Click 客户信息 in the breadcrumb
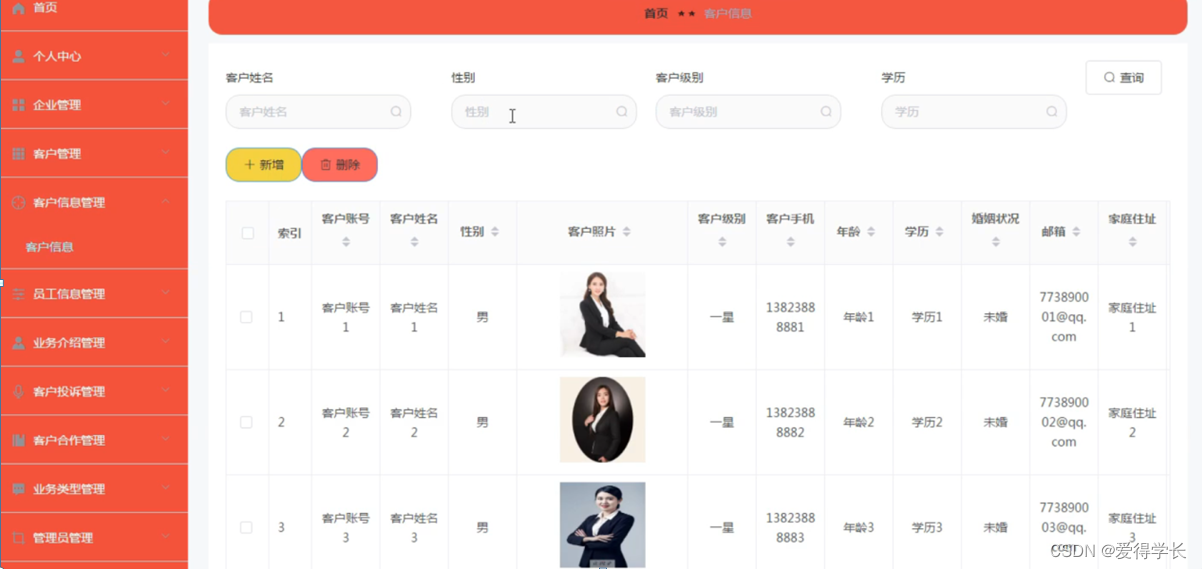Screen dimensions: 1202x569 click(x=728, y=14)
